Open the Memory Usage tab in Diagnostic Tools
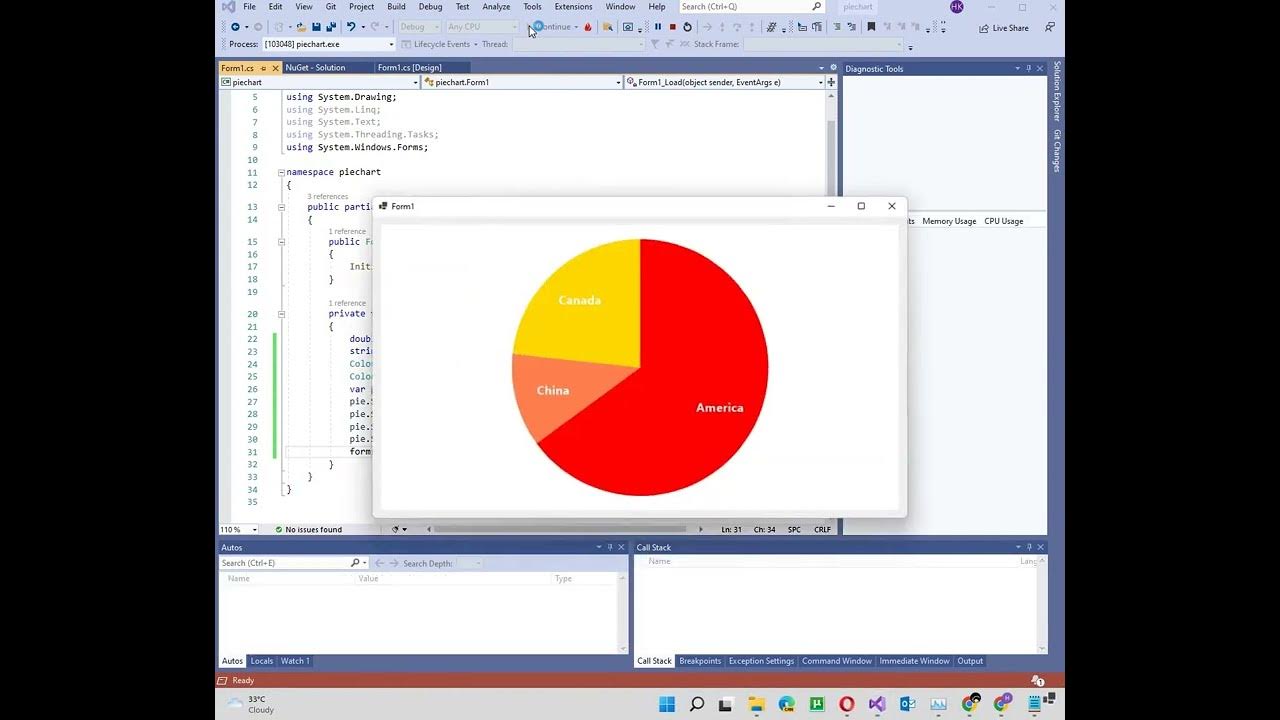Image resolution: width=1280 pixels, height=720 pixels. 949,221
